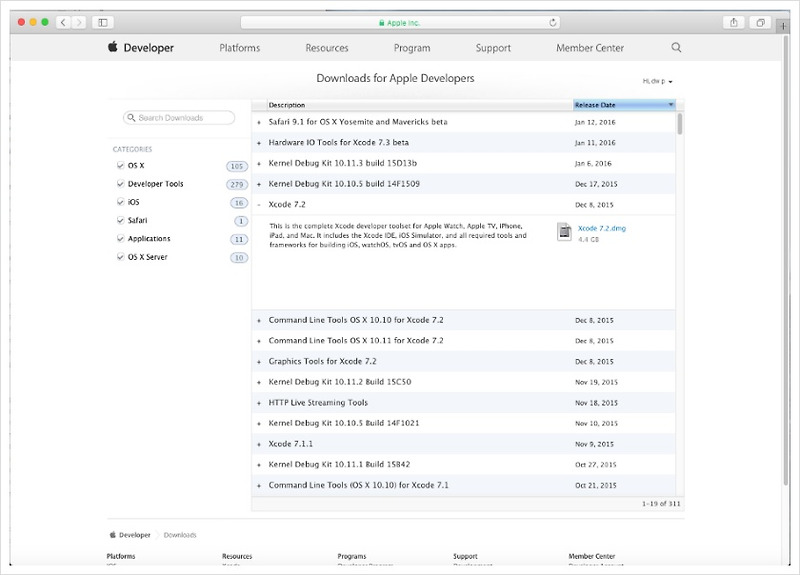Screen dimensions: 800x575
Task: Uncheck the Safari category
Action: [120, 220]
